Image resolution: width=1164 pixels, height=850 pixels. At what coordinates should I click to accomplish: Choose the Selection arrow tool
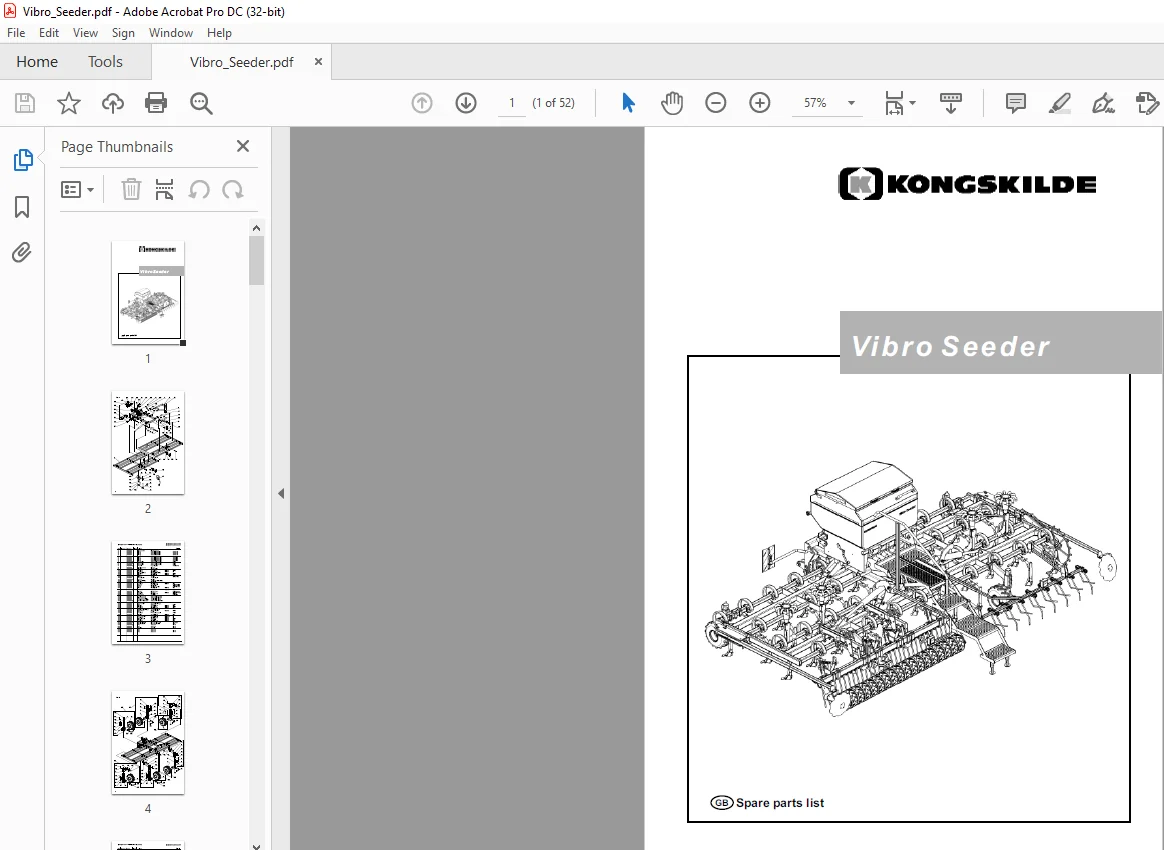[x=628, y=103]
